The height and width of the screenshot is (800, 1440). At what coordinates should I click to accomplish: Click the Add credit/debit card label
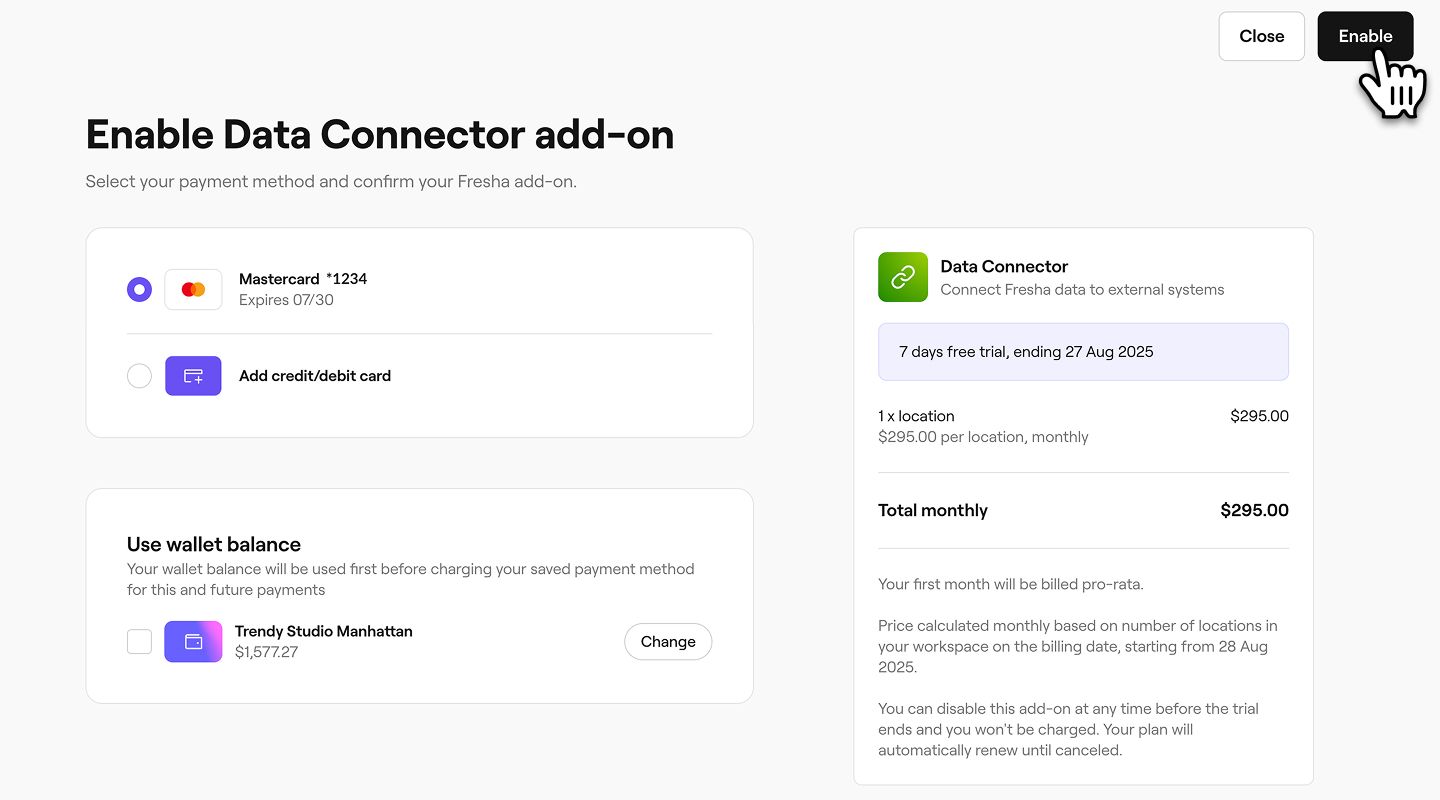pos(315,376)
